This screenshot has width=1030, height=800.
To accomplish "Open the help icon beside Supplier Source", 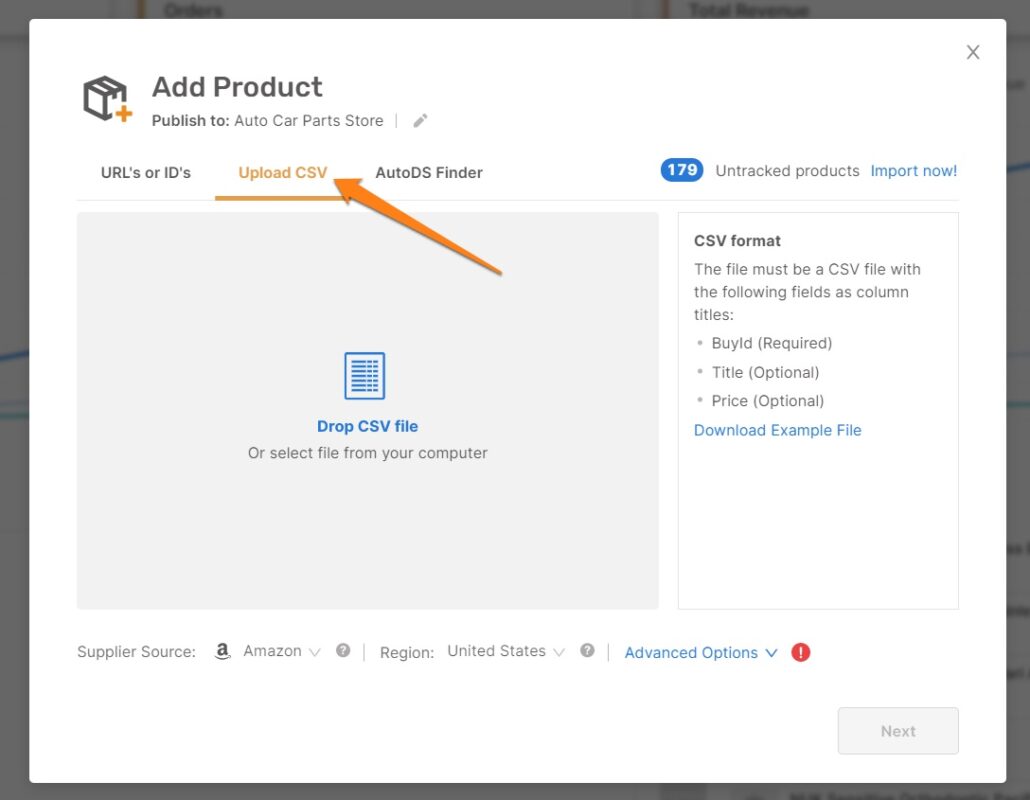I will [343, 651].
